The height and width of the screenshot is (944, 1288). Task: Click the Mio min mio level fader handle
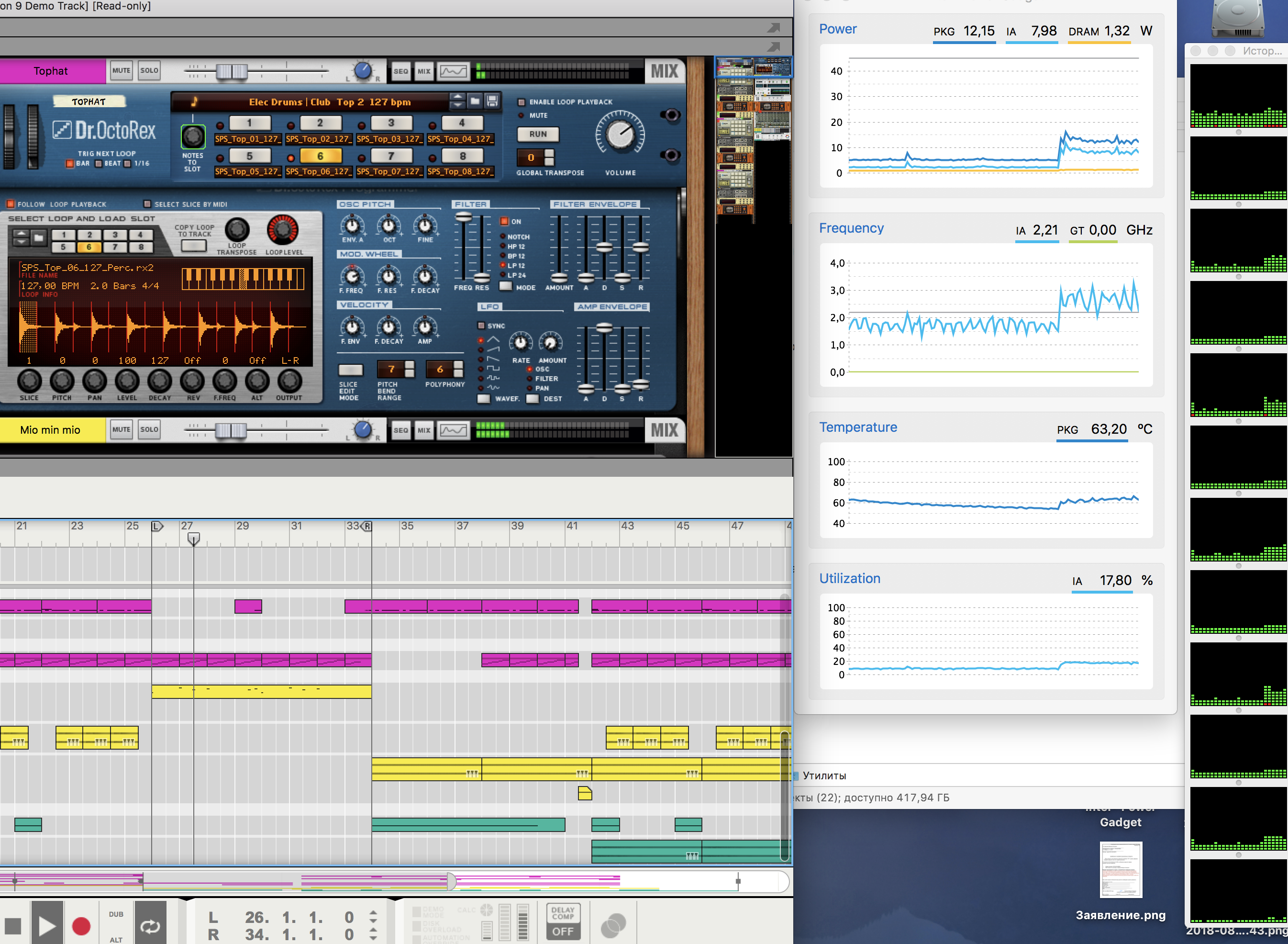pos(231,430)
